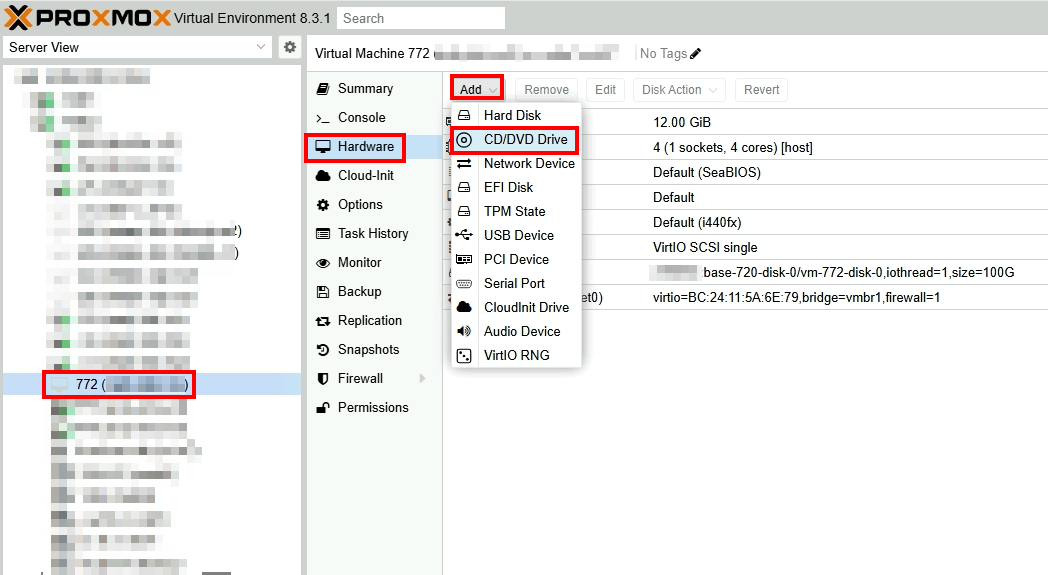Choose USB Device from Add menu
The width and height of the screenshot is (1048, 575).
pos(516,235)
